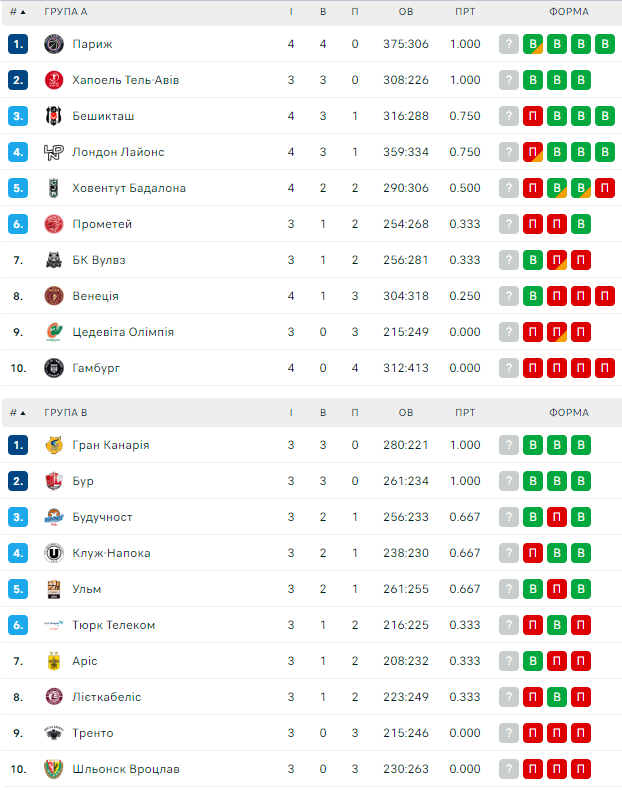Sort Група B by the # column

pos(18,412)
